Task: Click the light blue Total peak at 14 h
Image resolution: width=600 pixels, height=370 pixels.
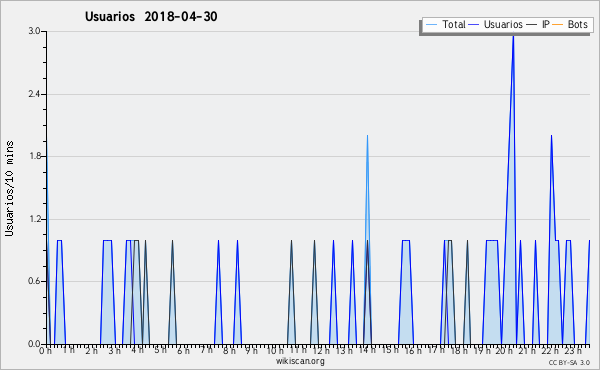Action: click(367, 136)
